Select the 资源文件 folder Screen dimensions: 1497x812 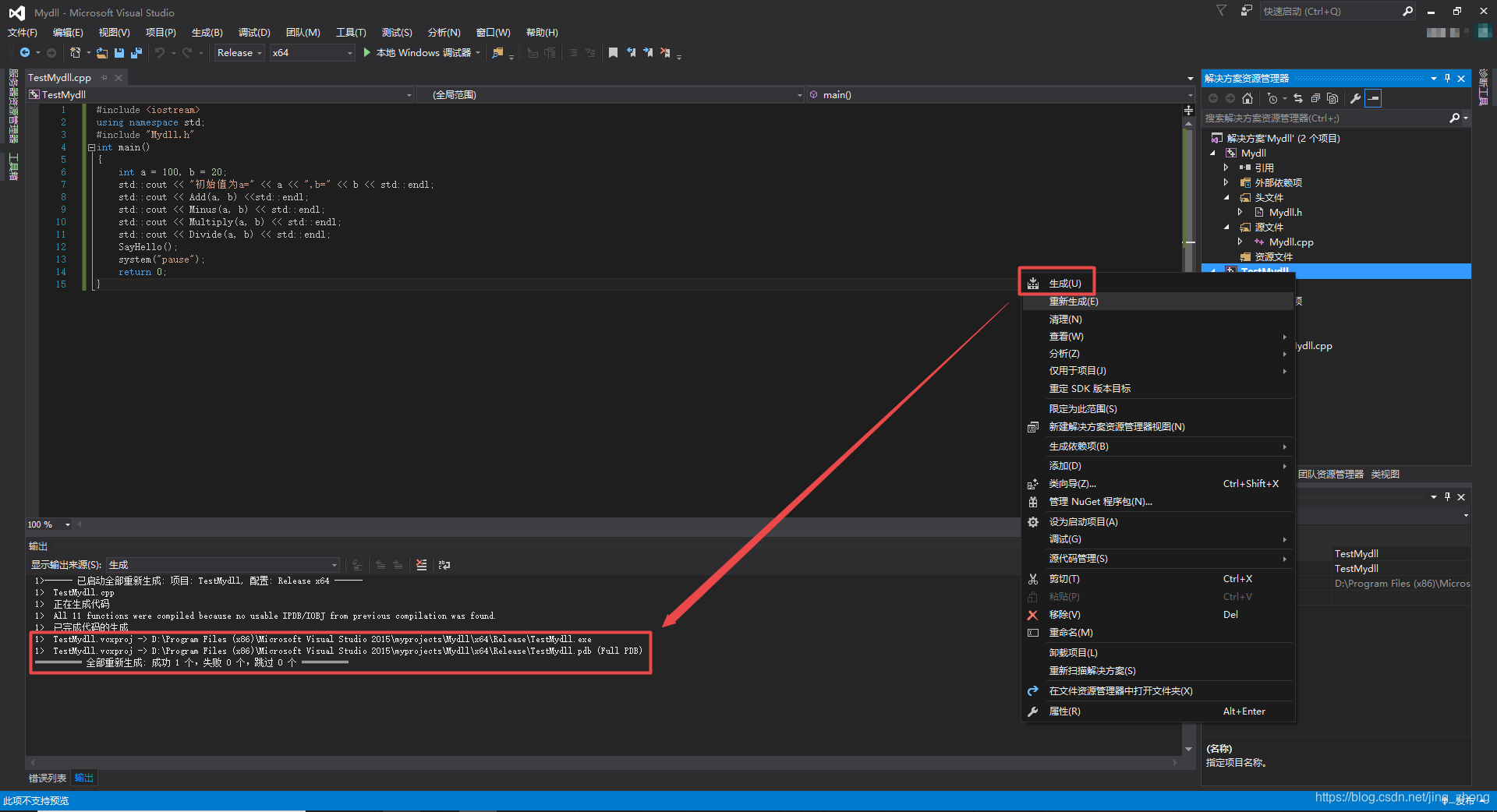tap(1274, 256)
